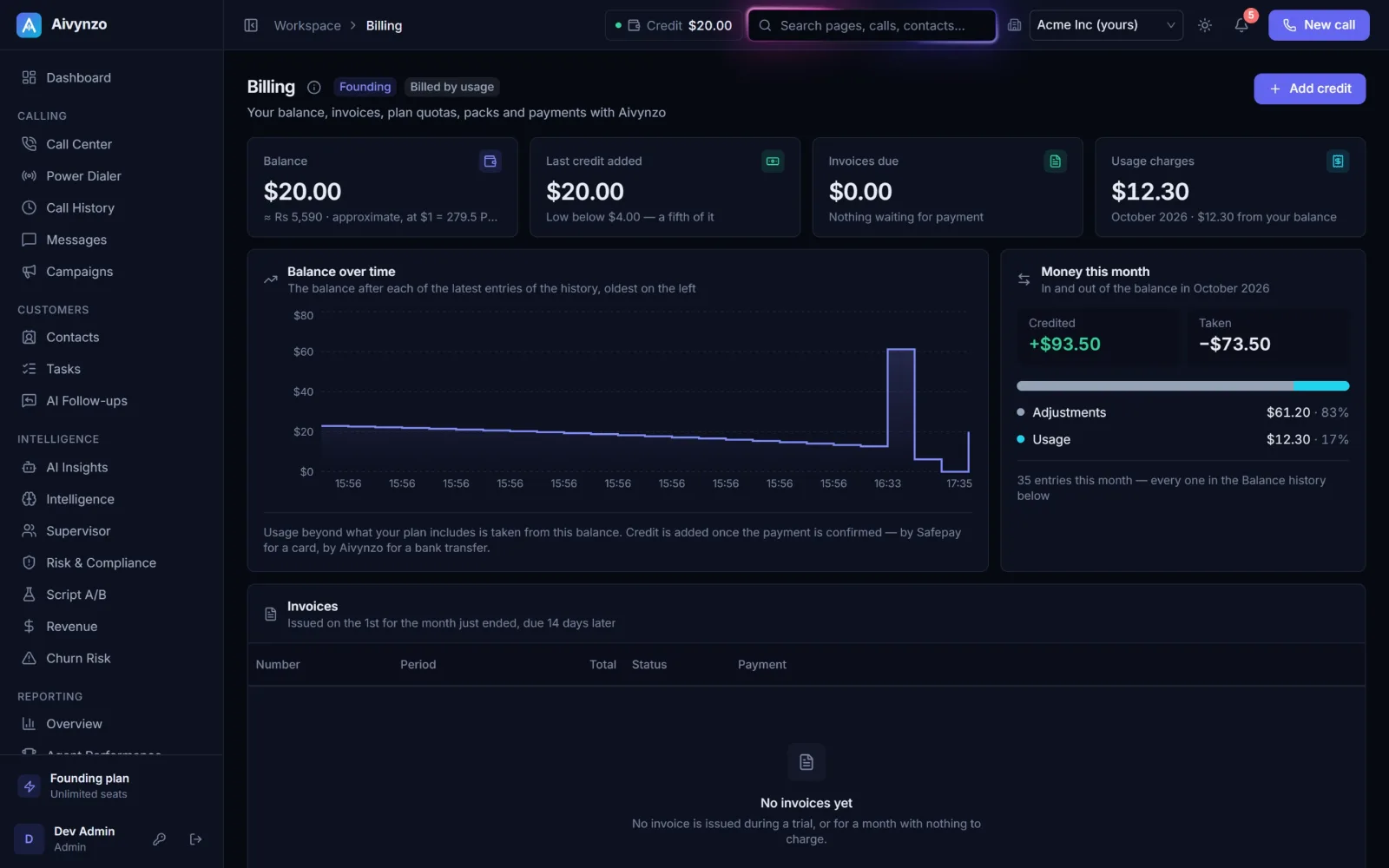Open AI Insights
This screenshot has height=868, width=1389.
[x=111, y=467]
